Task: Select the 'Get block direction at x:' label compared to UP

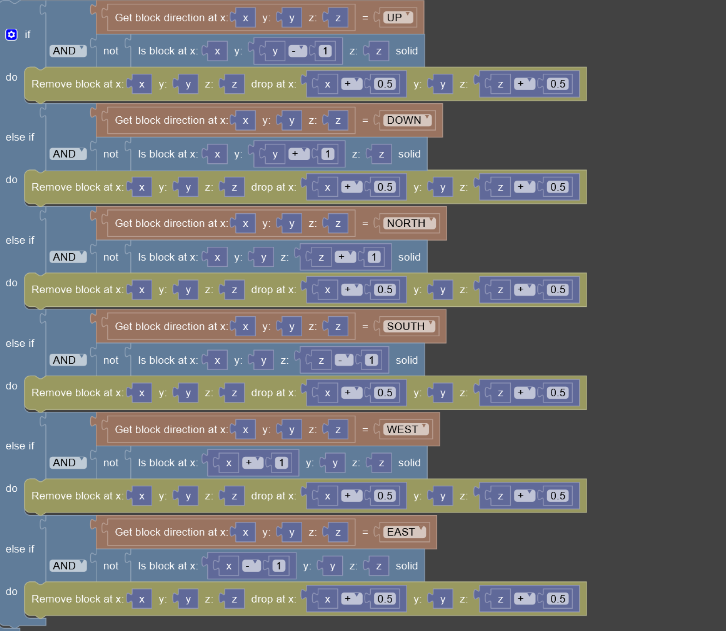Action: [171, 18]
